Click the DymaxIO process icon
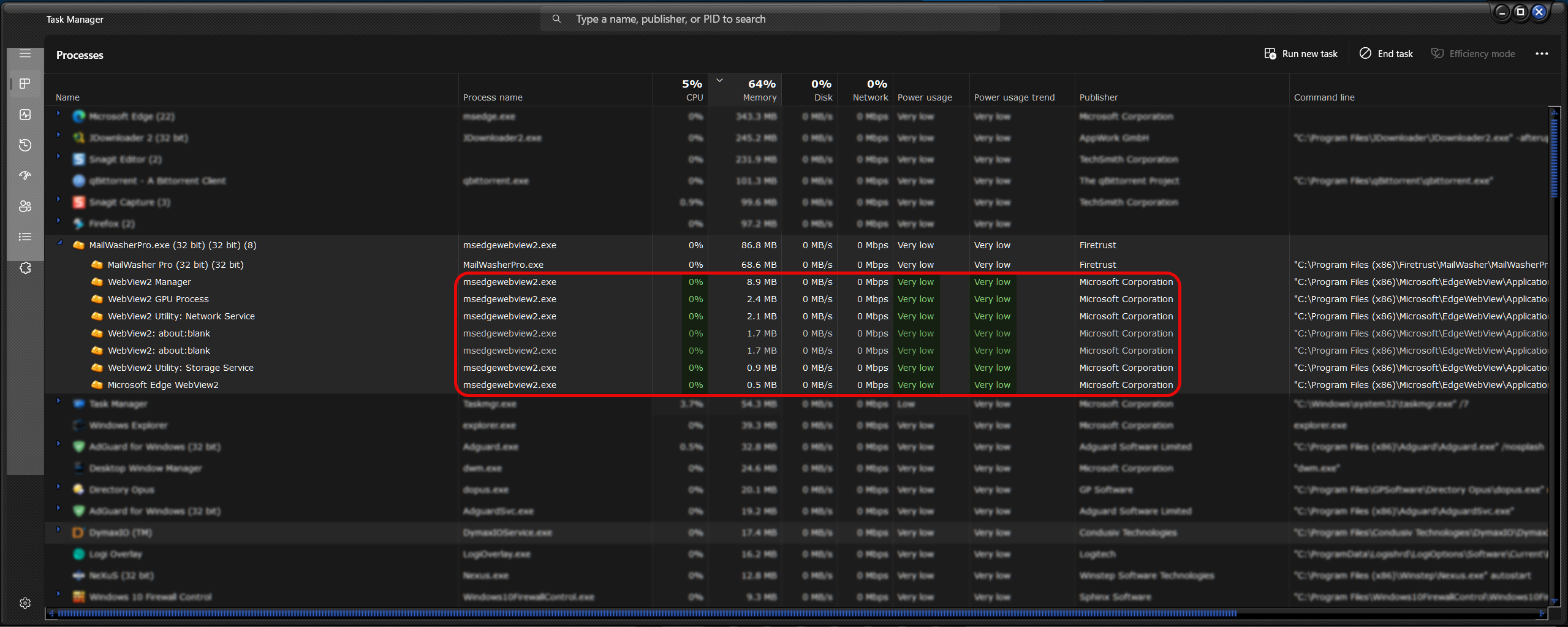 (78, 533)
